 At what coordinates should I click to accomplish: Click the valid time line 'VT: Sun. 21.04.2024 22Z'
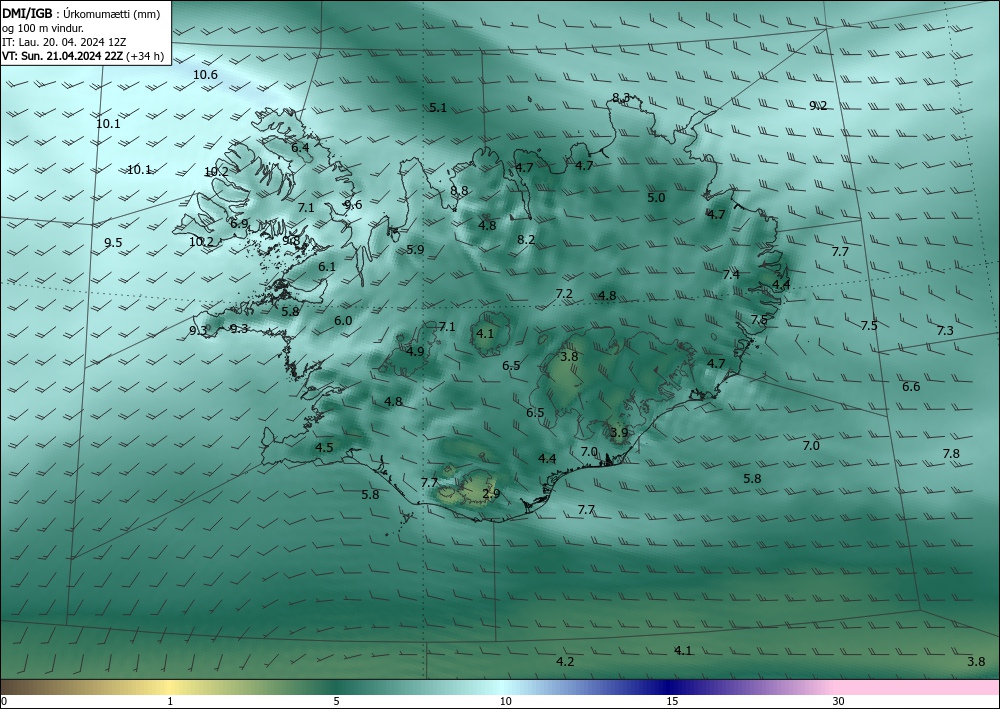[x=62, y=56]
